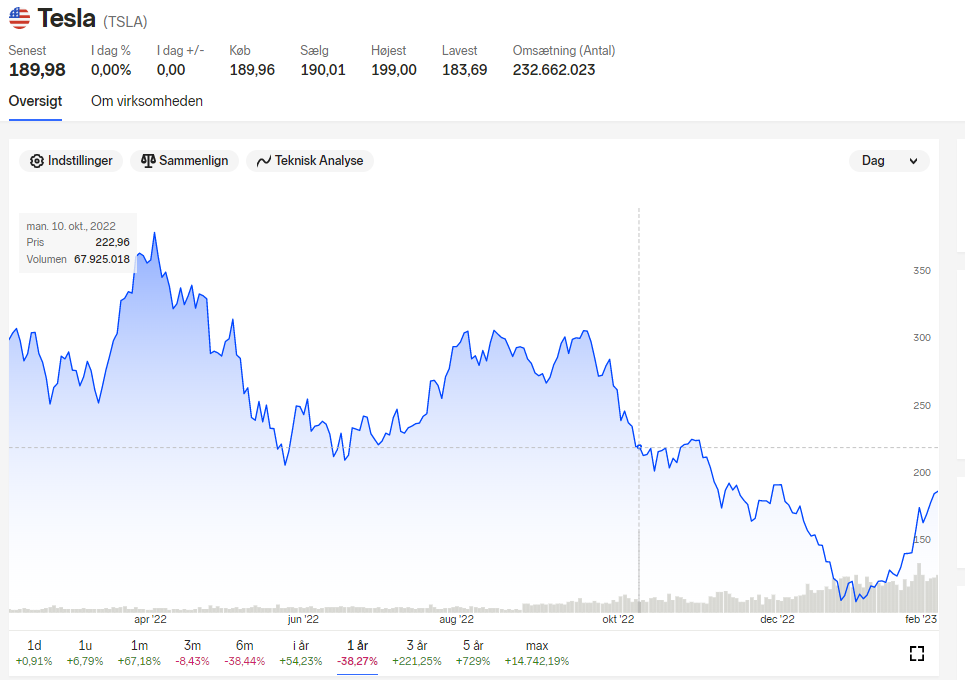This screenshot has height=680, width=965.
Task: Click the chart crosshair point at 10. okt.
Action: click(x=639, y=447)
